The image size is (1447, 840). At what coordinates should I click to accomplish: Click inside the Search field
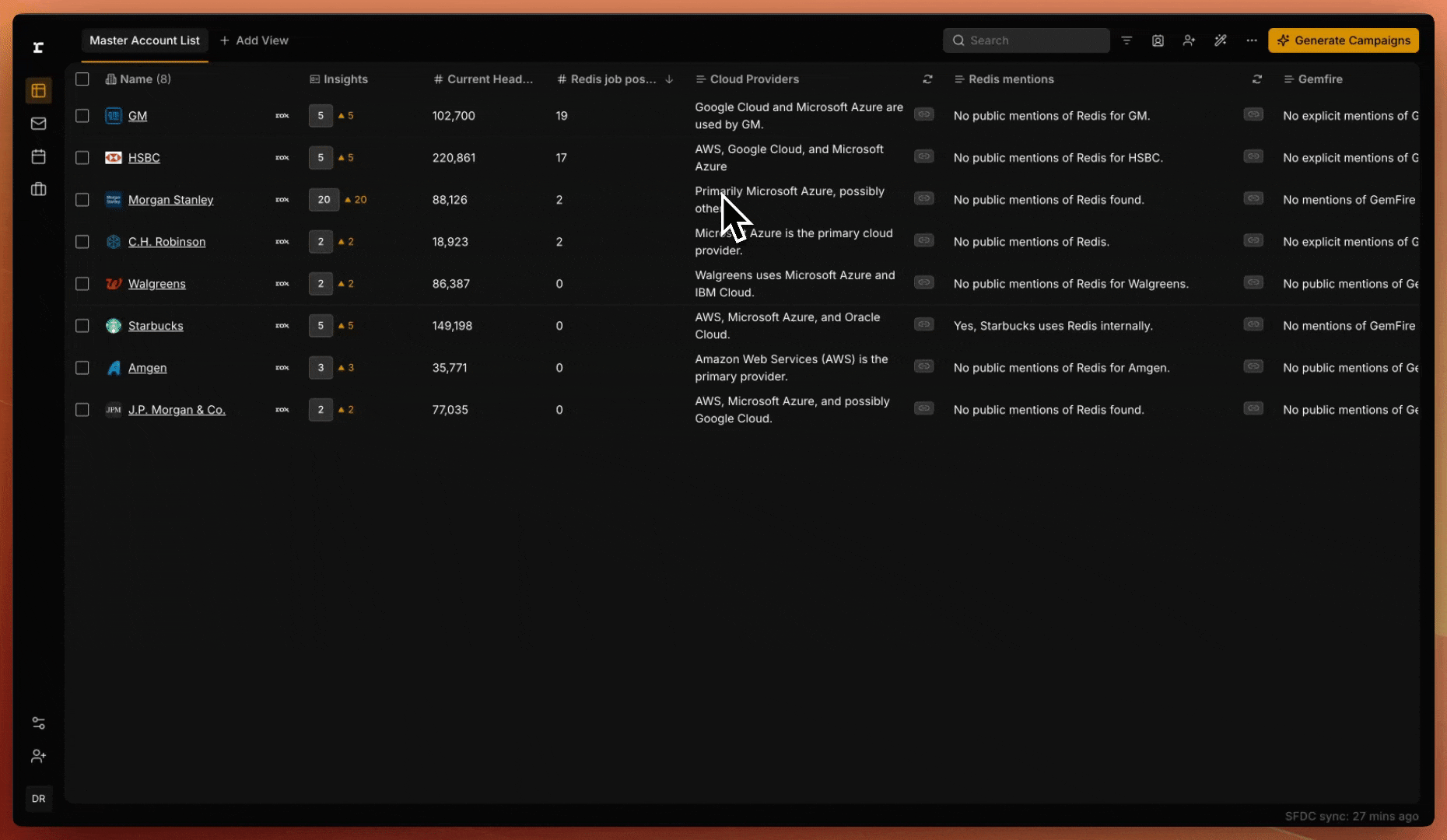[x=1027, y=40]
